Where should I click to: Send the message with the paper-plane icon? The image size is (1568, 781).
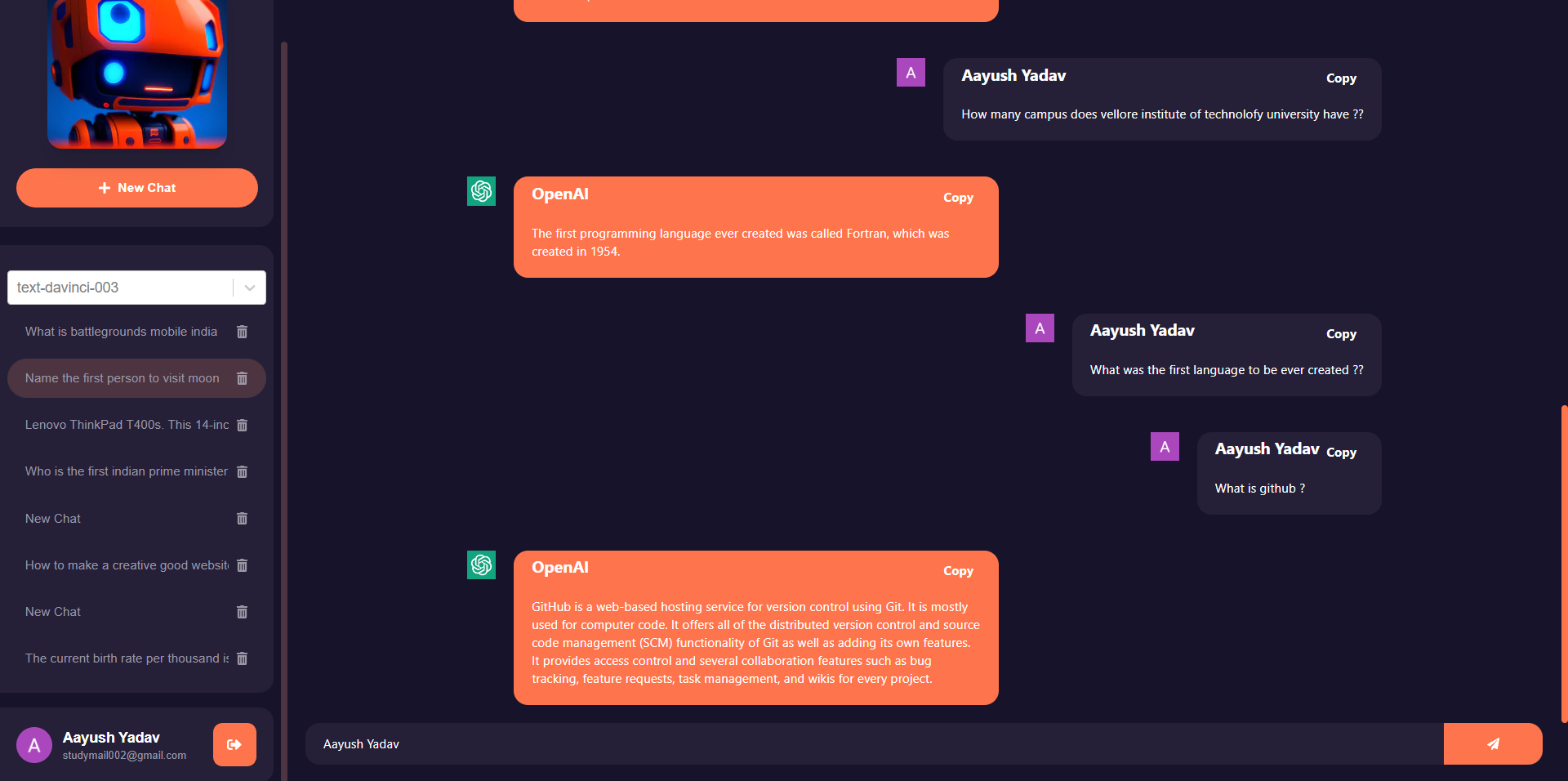[x=1493, y=743]
